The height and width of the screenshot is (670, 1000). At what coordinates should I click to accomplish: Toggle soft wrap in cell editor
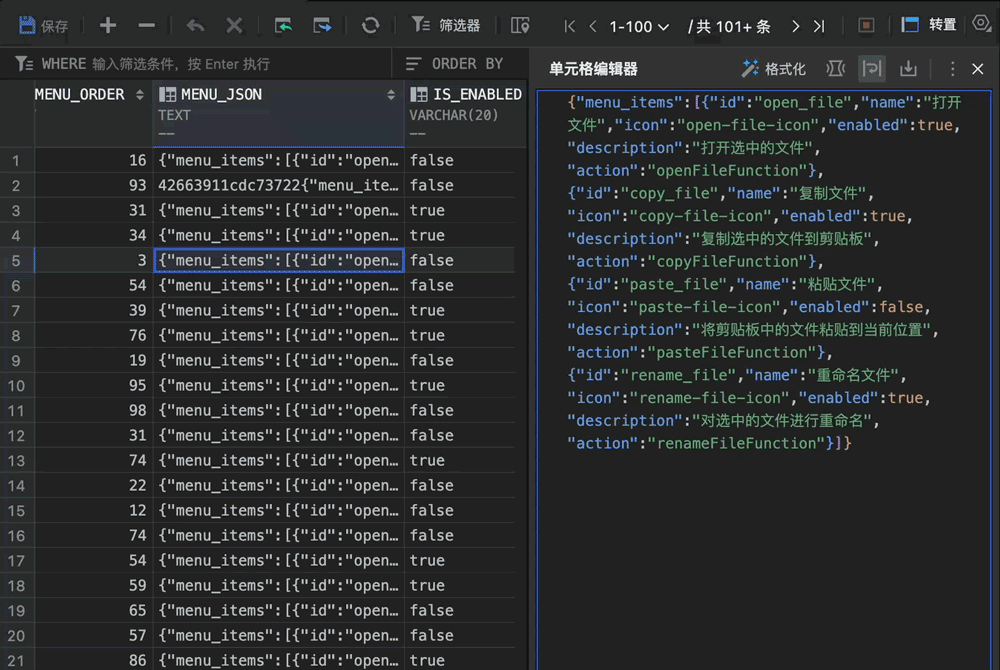click(872, 68)
